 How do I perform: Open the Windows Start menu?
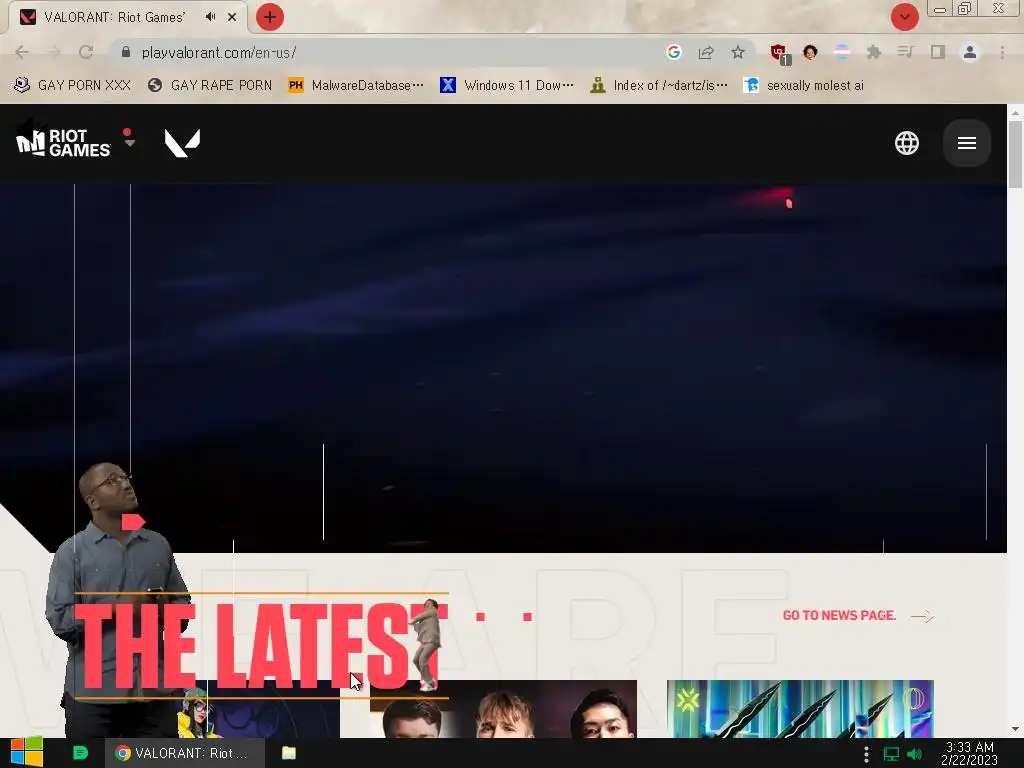coord(27,752)
